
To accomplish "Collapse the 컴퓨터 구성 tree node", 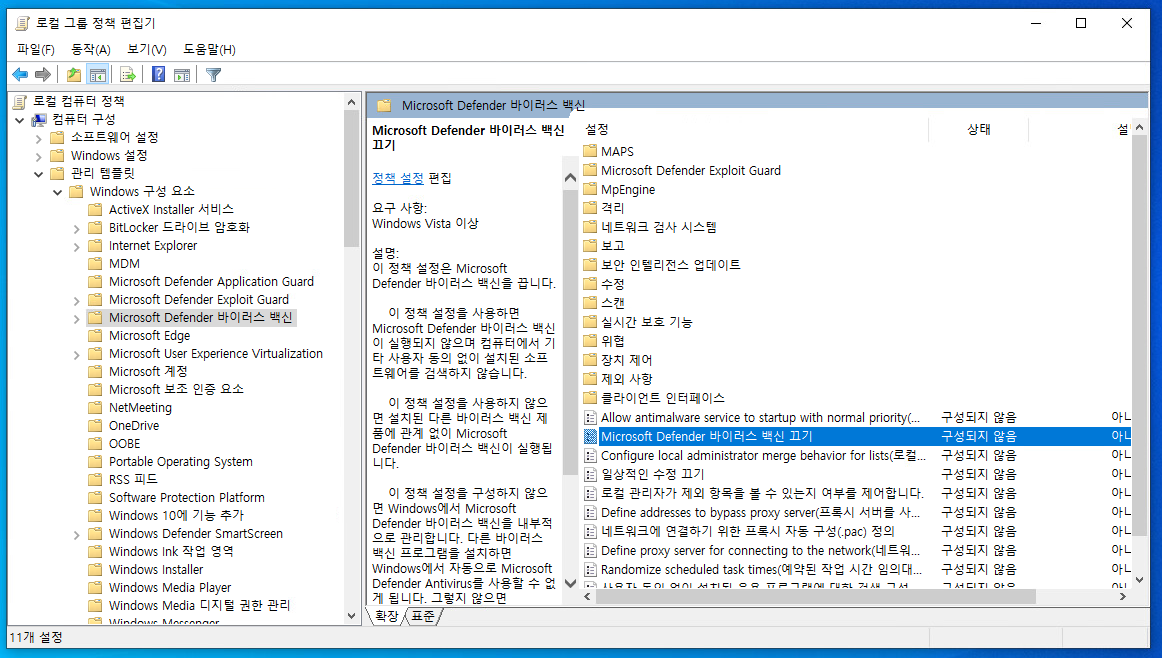I will 20,119.
